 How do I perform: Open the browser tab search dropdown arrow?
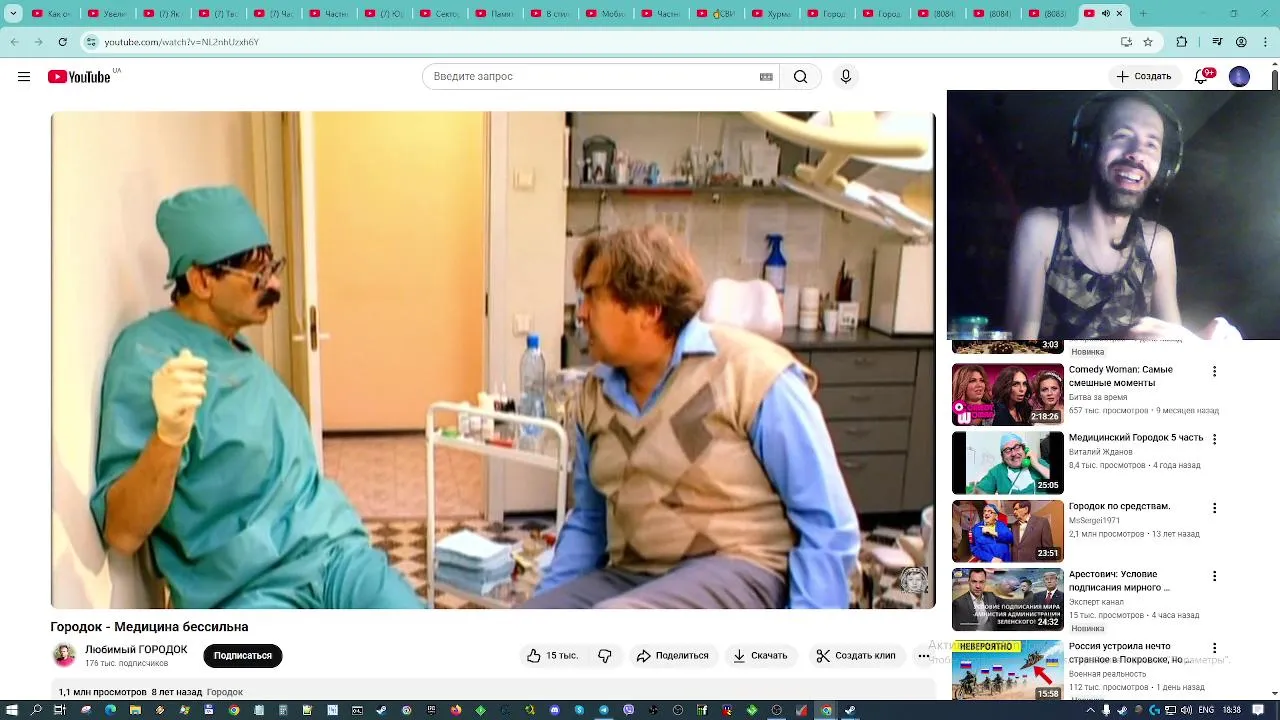[13, 14]
